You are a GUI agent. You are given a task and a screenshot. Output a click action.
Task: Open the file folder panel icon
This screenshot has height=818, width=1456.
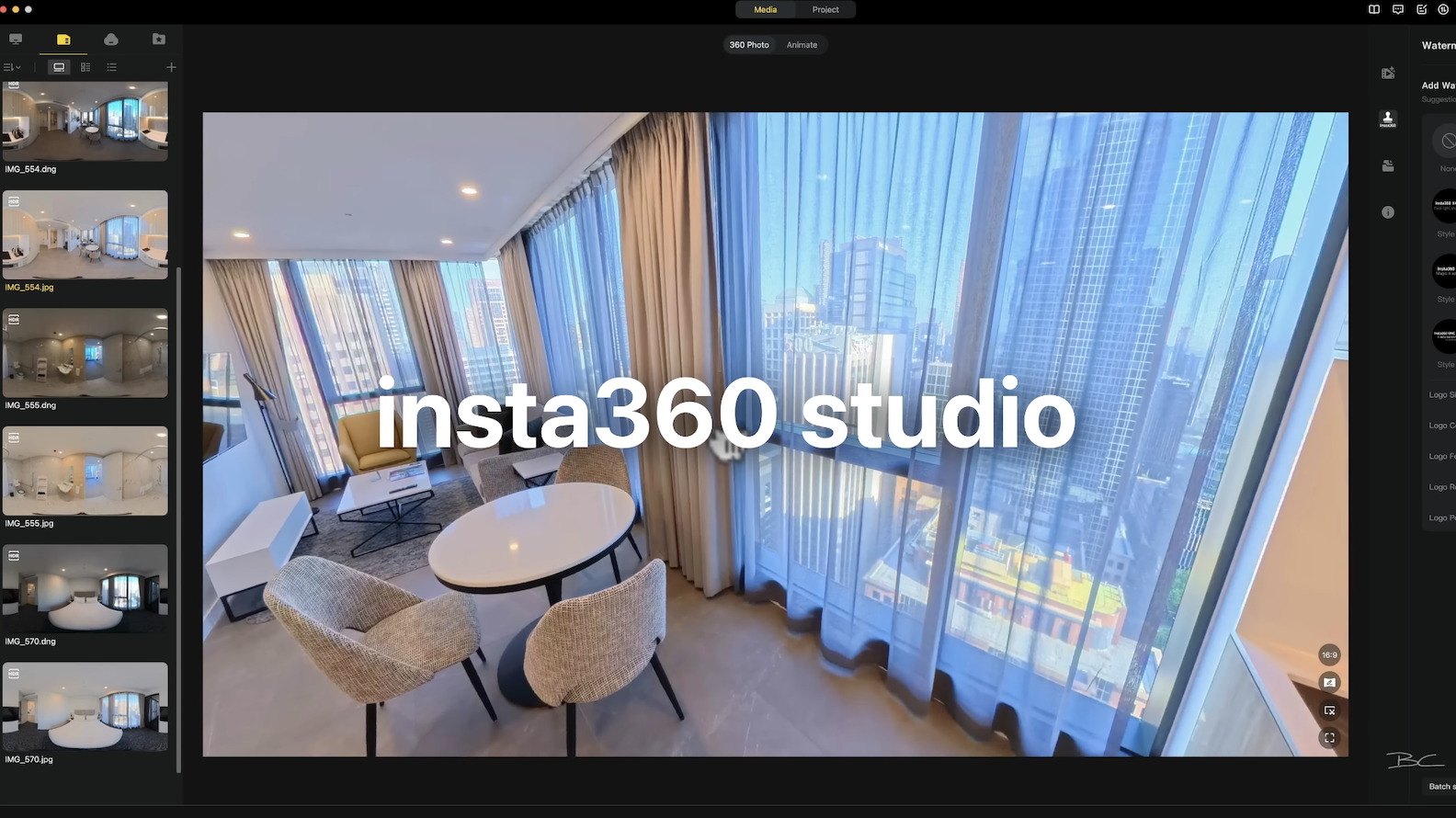(1388, 165)
